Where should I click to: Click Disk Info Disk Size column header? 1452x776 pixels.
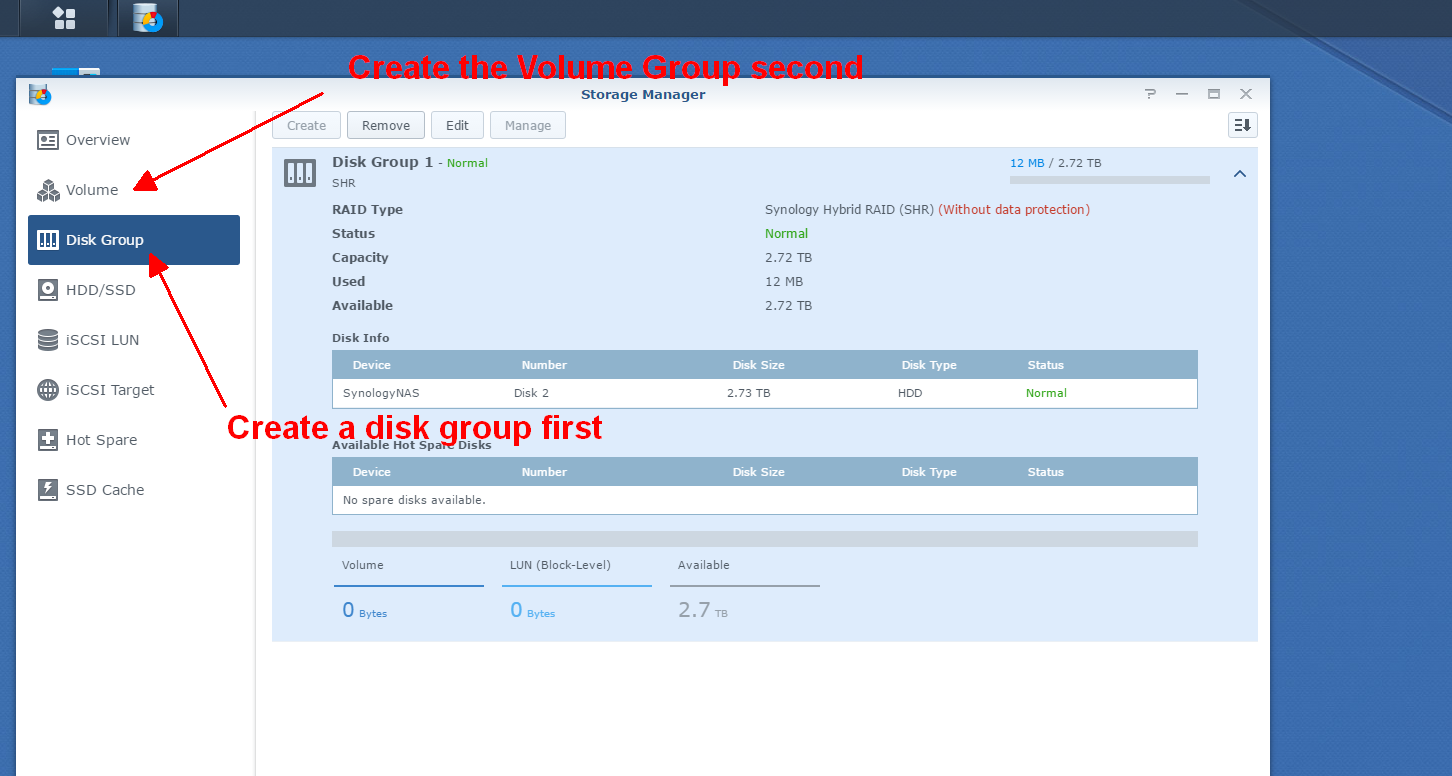tap(758, 365)
